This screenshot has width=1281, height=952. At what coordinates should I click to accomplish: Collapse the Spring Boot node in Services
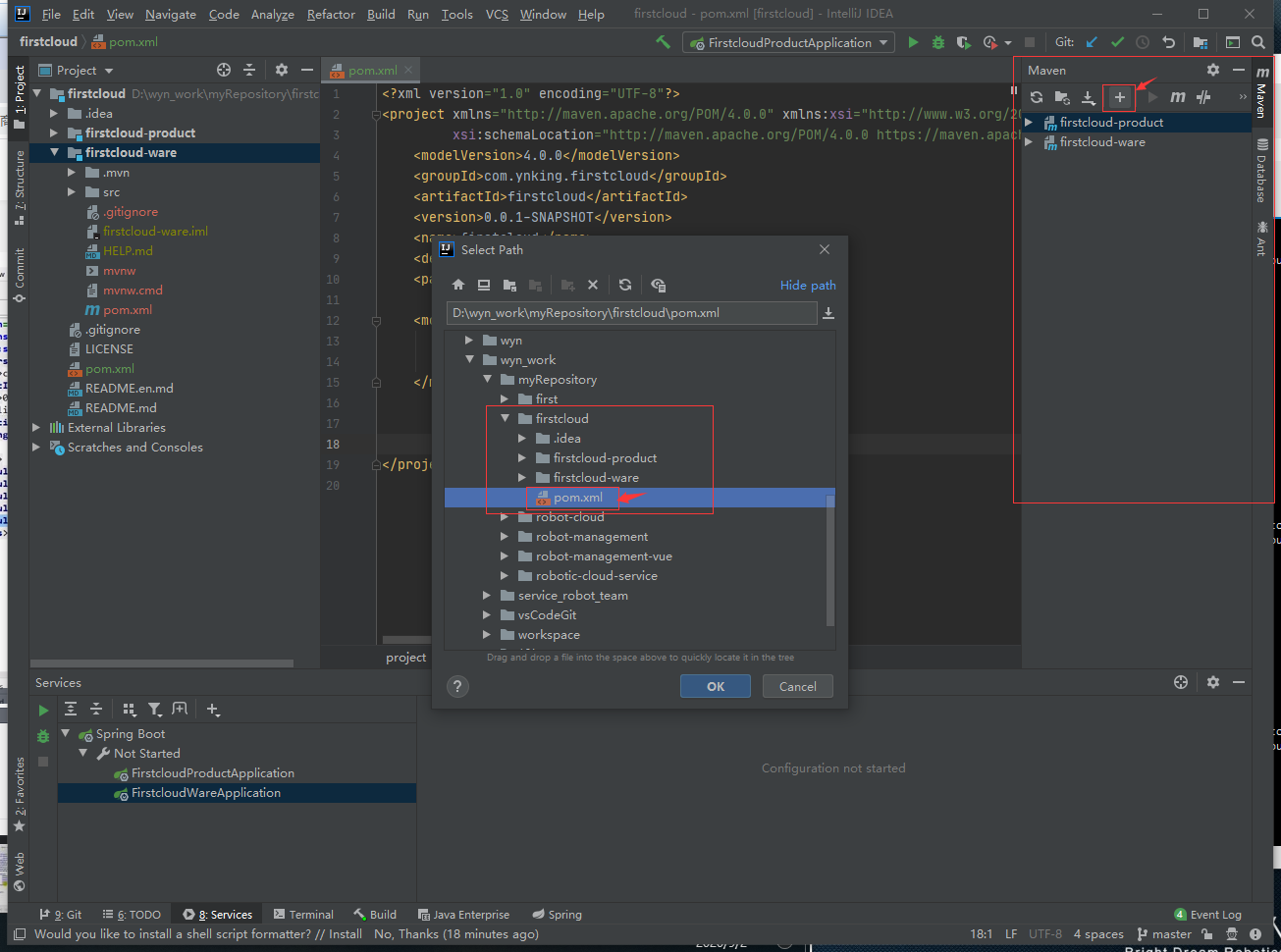(66, 734)
